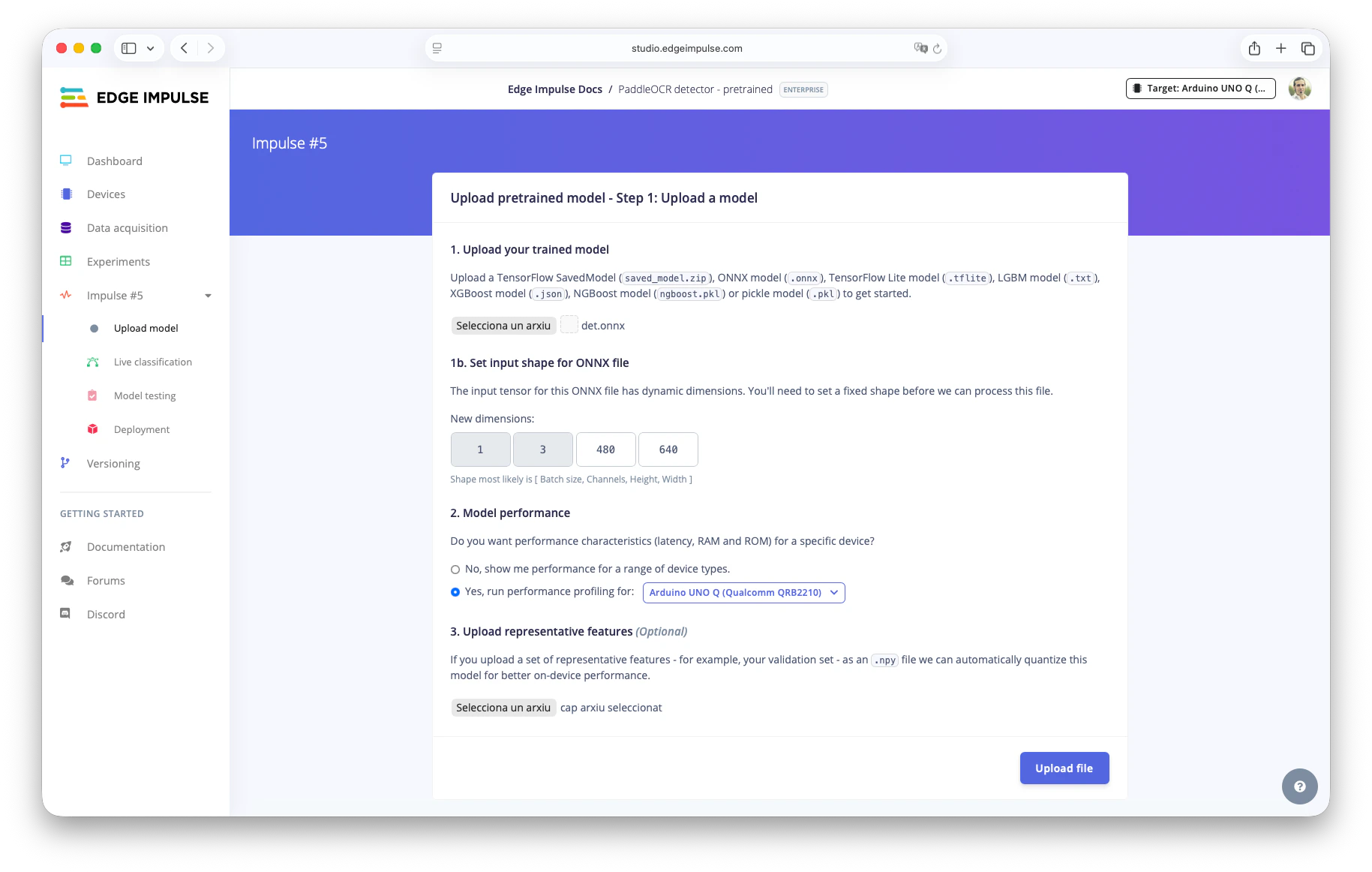The width and height of the screenshot is (1372, 872).
Task: Open the Discord link
Action: (106, 615)
